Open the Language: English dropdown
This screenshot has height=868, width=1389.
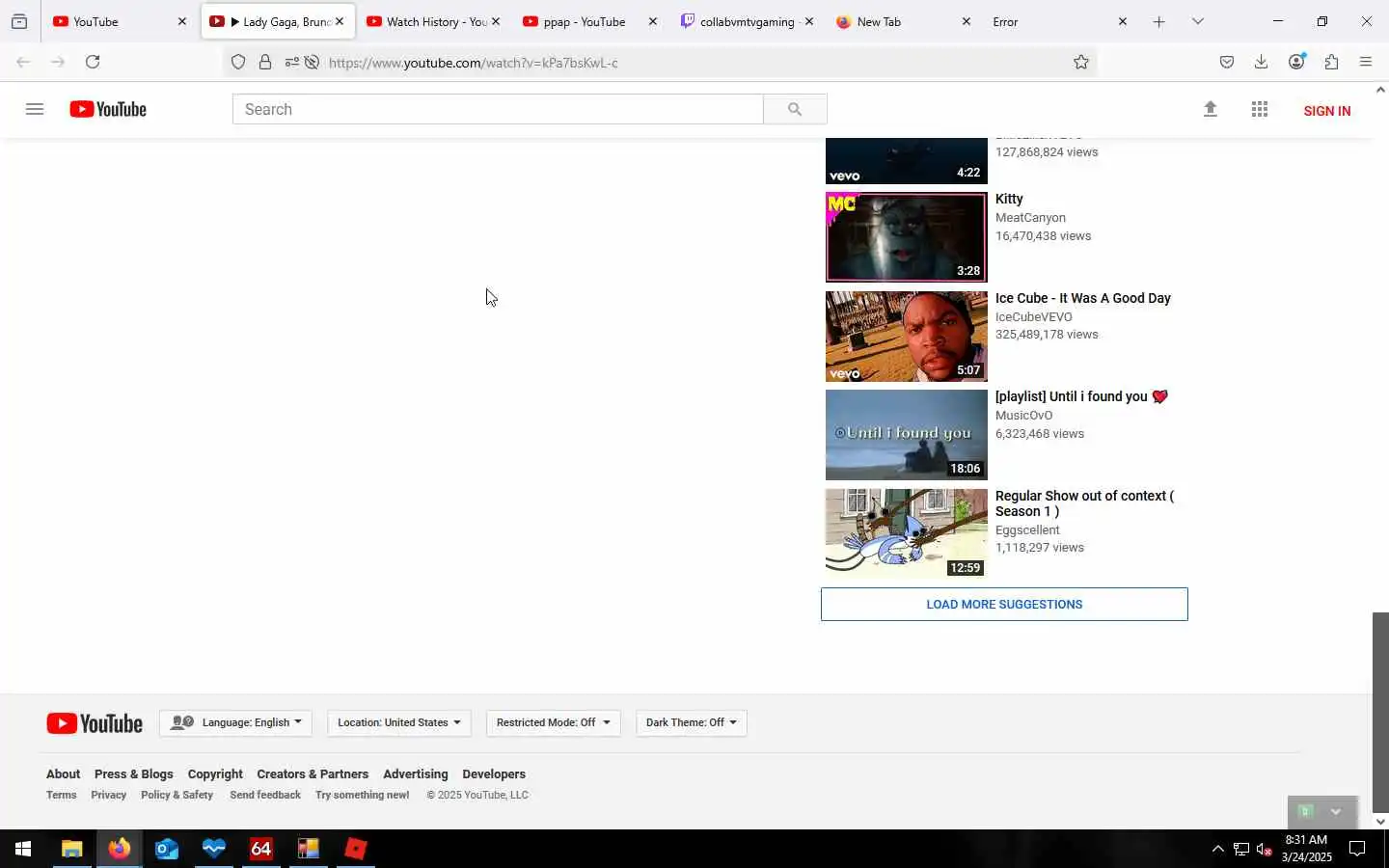235,722
